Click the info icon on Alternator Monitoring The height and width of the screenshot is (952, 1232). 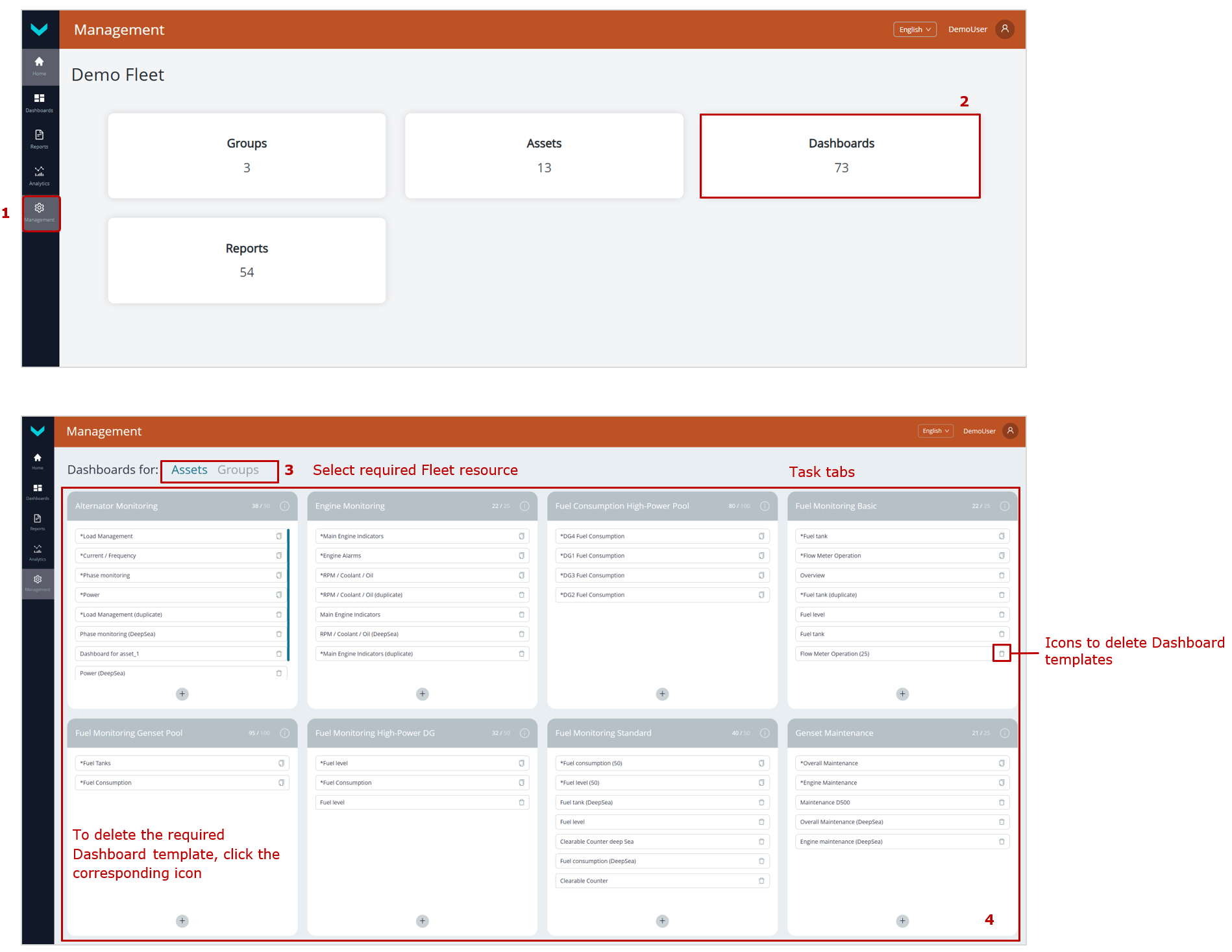tap(284, 506)
